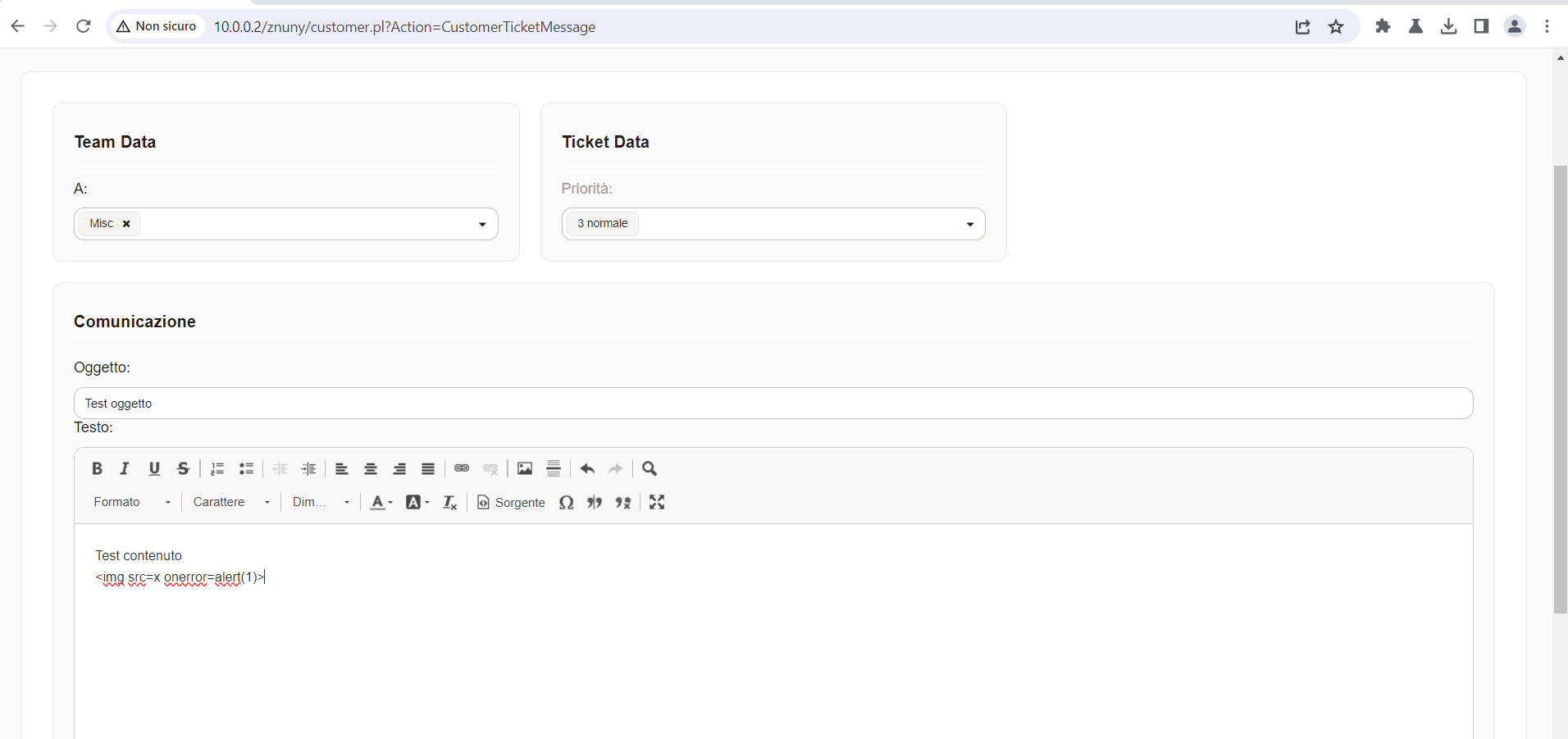Open the Formato dropdown
This screenshot has width=1568, height=739.
(132, 502)
